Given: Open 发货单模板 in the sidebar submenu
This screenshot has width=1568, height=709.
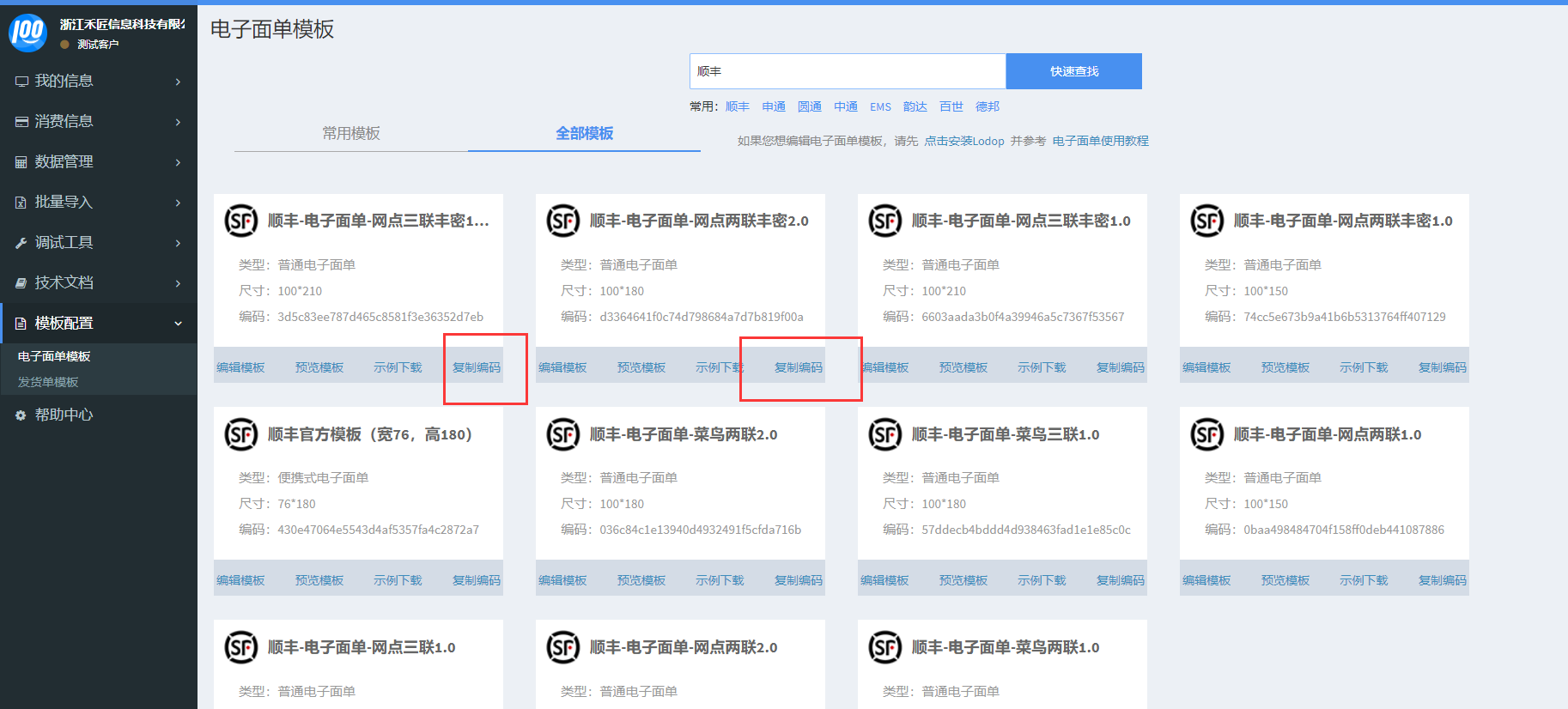Looking at the screenshot, I should coord(48,382).
